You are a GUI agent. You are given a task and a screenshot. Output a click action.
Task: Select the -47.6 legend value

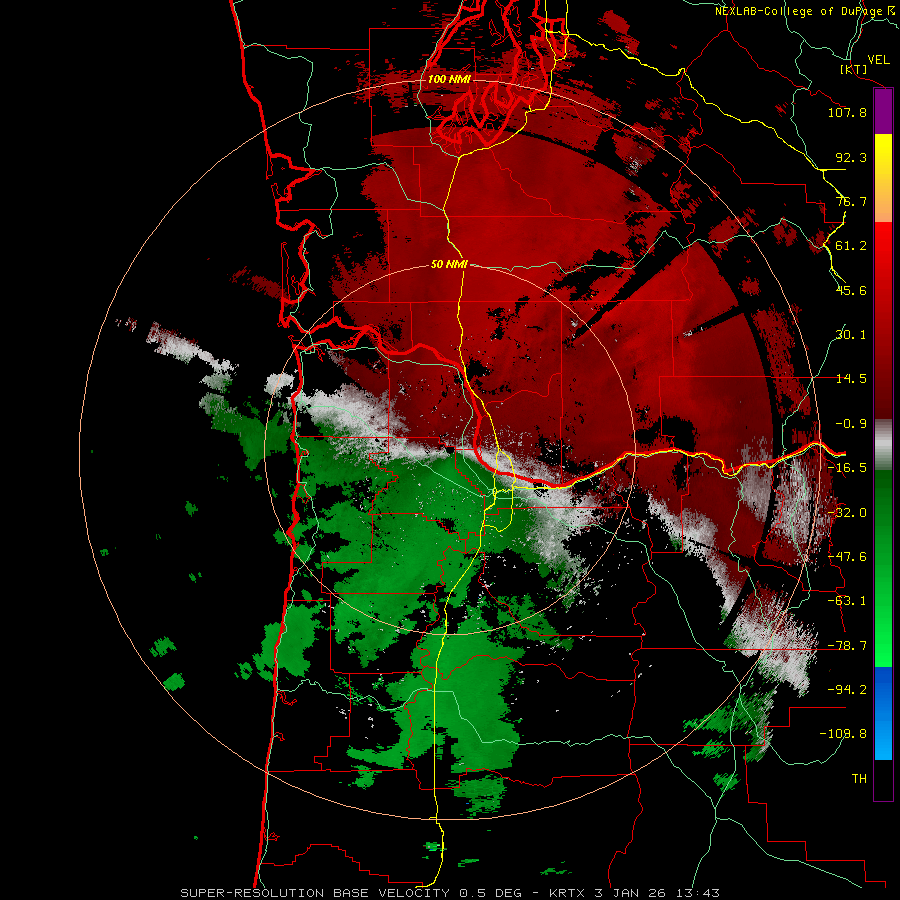click(x=847, y=557)
